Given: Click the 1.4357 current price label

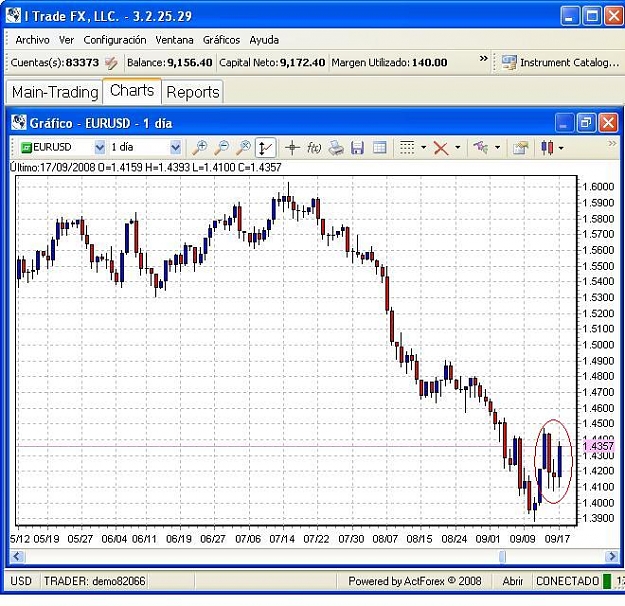Looking at the screenshot, I should (598, 446).
